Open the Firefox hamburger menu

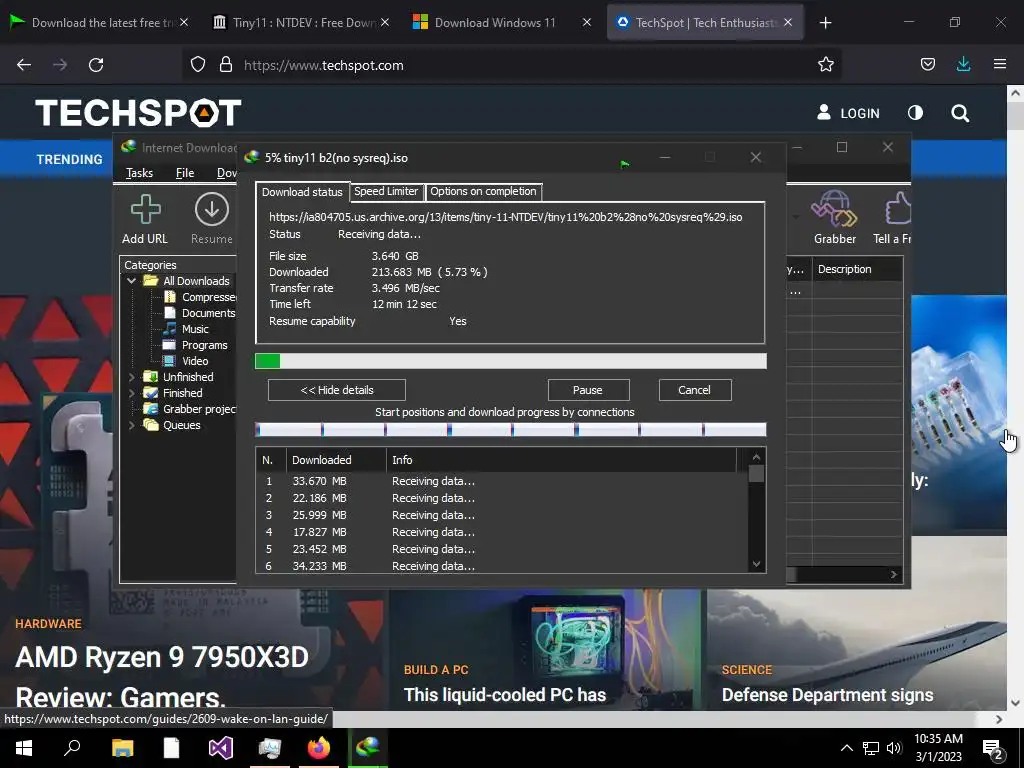pyautogui.click(x=999, y=64)
